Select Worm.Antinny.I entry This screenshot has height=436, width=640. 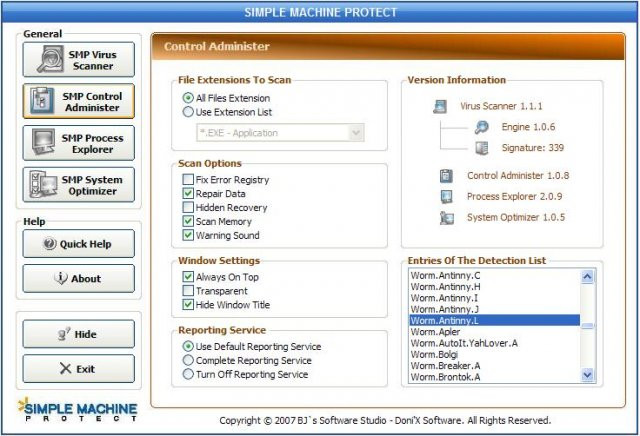(494, 298)
